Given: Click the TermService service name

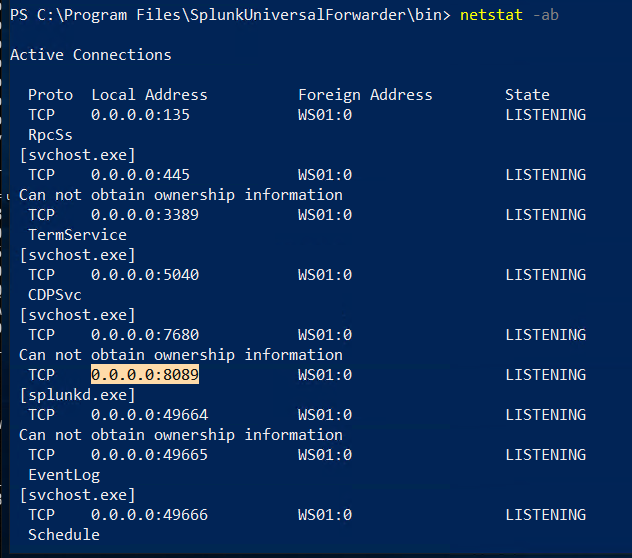Looking at the screenshot, I should click(77, 235).
